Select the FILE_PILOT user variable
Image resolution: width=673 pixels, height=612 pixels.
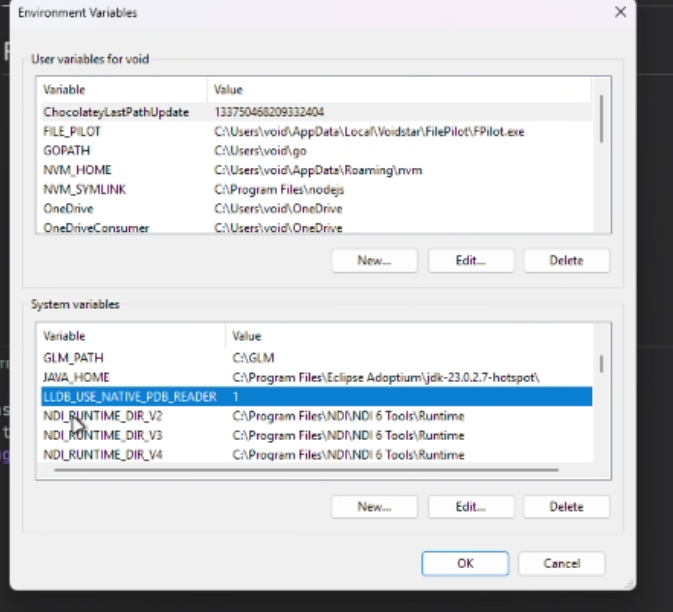72,132
